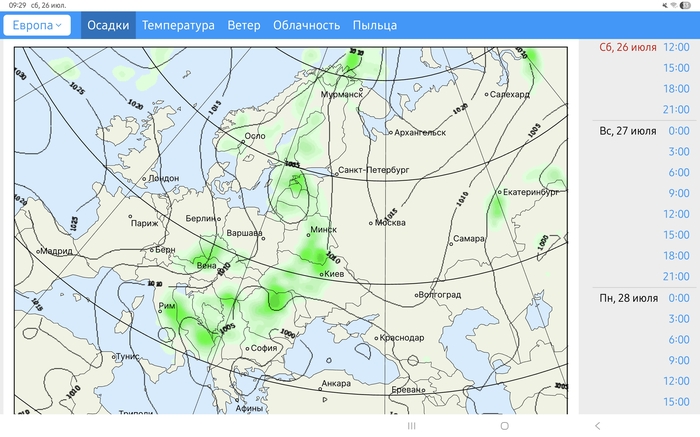
Task: Choose 6:00 on Monday 28 July
Action: pos(677,340)
